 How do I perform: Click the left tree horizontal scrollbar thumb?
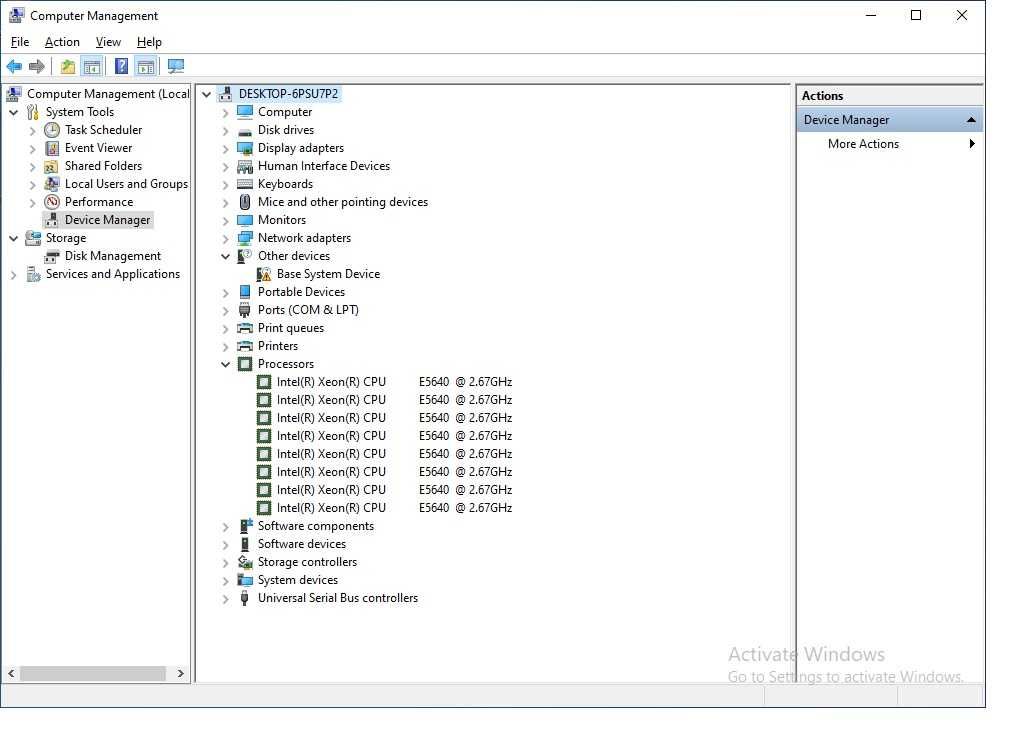coord(93,673)
